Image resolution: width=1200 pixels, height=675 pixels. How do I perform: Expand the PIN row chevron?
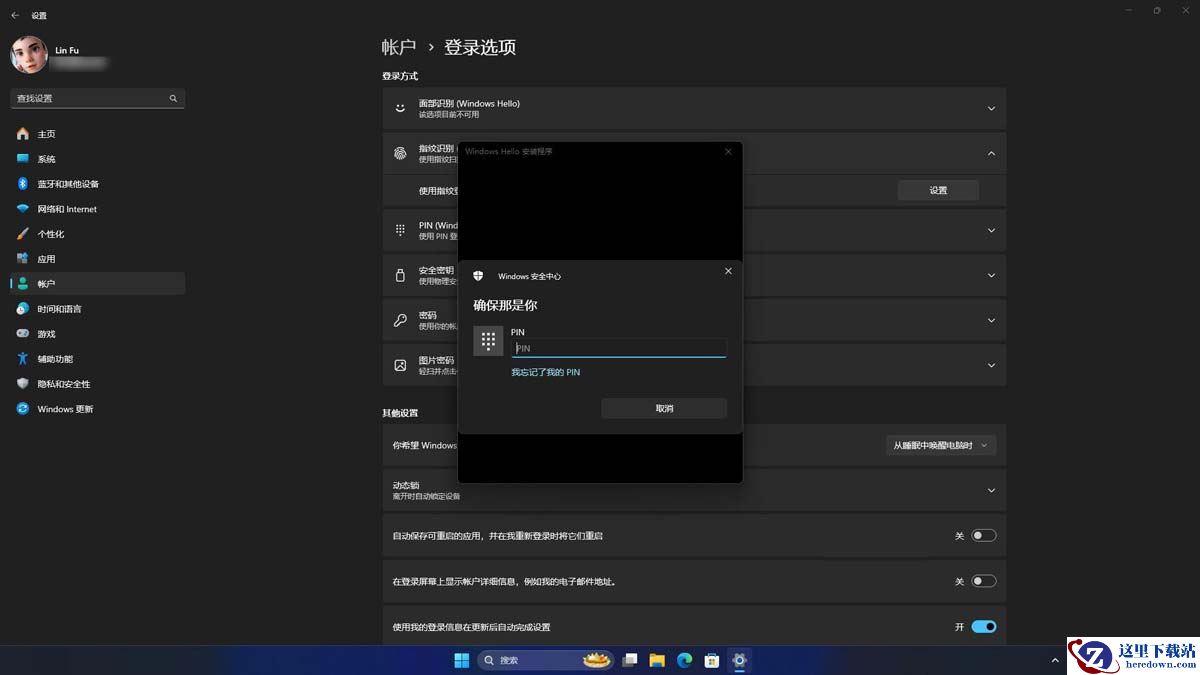point(991,230)
